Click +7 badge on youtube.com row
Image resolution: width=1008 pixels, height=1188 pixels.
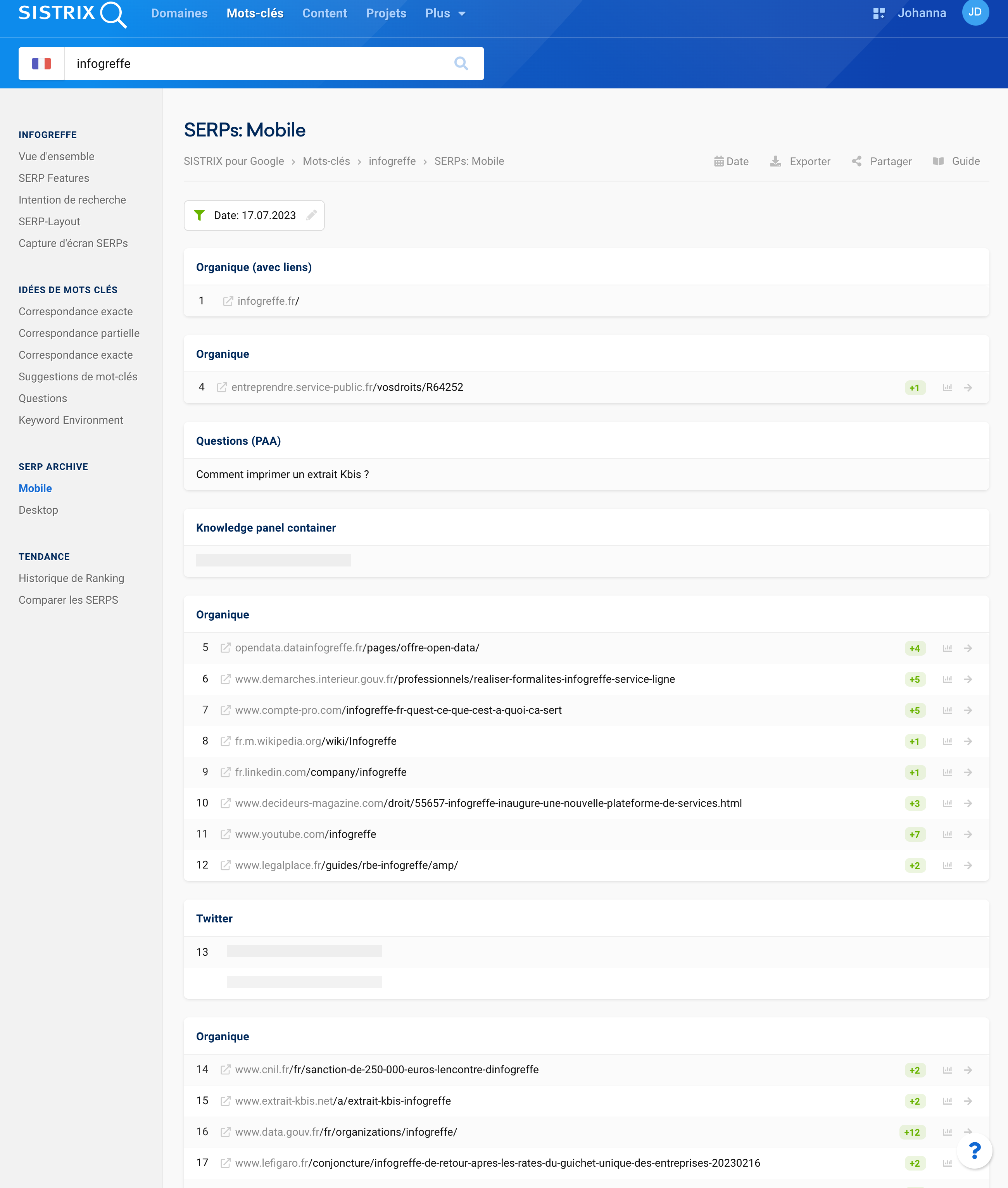915,835
